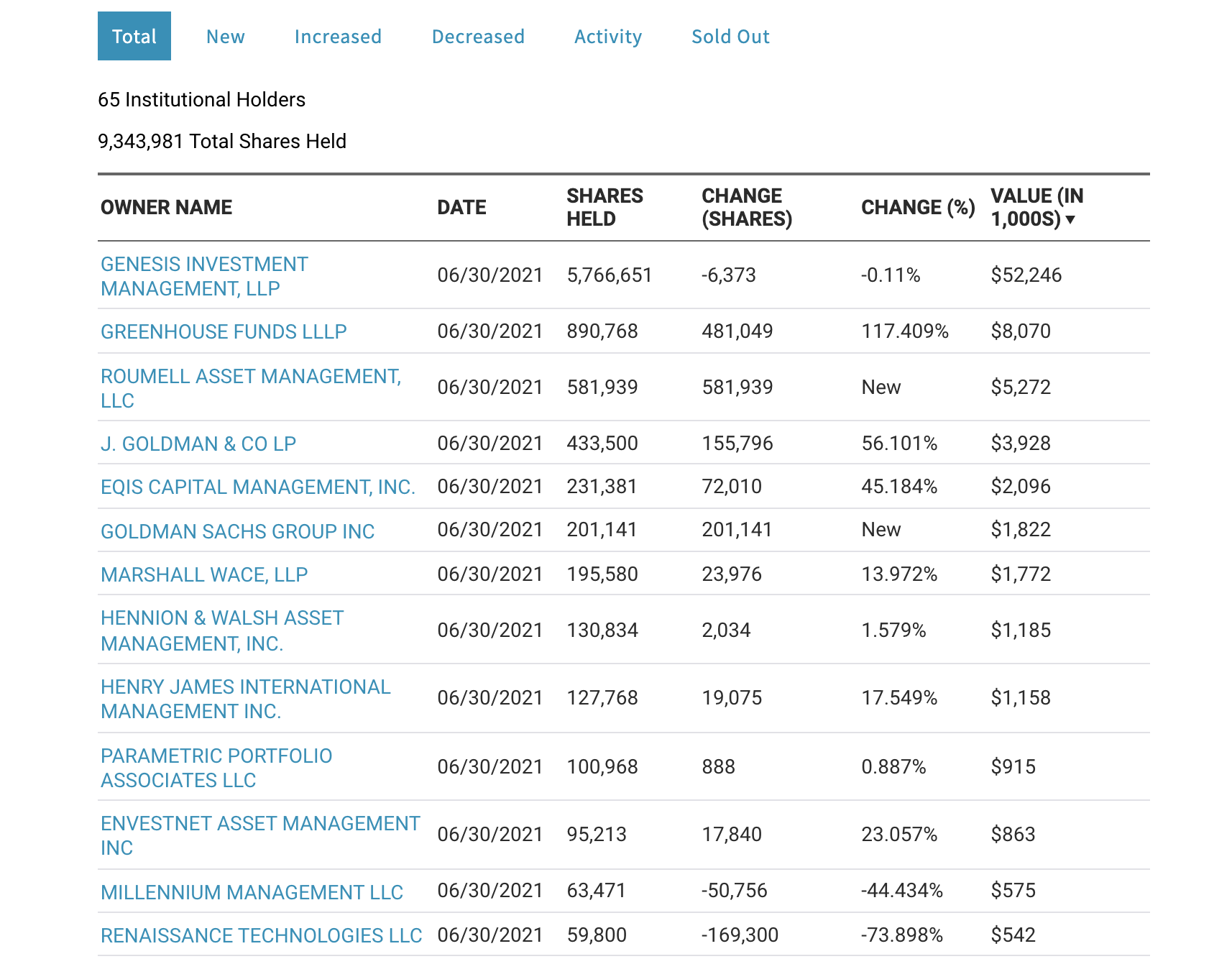
Task: Sort by Change (Shares) column header
Action: click(x=747, y=207)
